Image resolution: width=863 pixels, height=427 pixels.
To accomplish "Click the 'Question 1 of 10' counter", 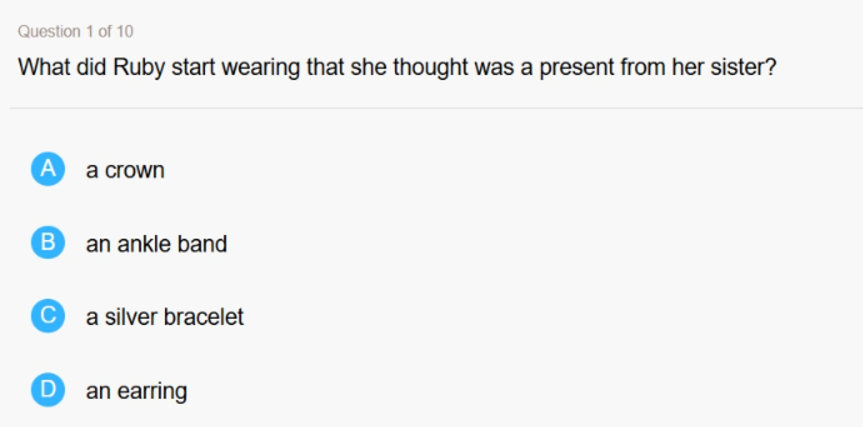I will 75,31.
